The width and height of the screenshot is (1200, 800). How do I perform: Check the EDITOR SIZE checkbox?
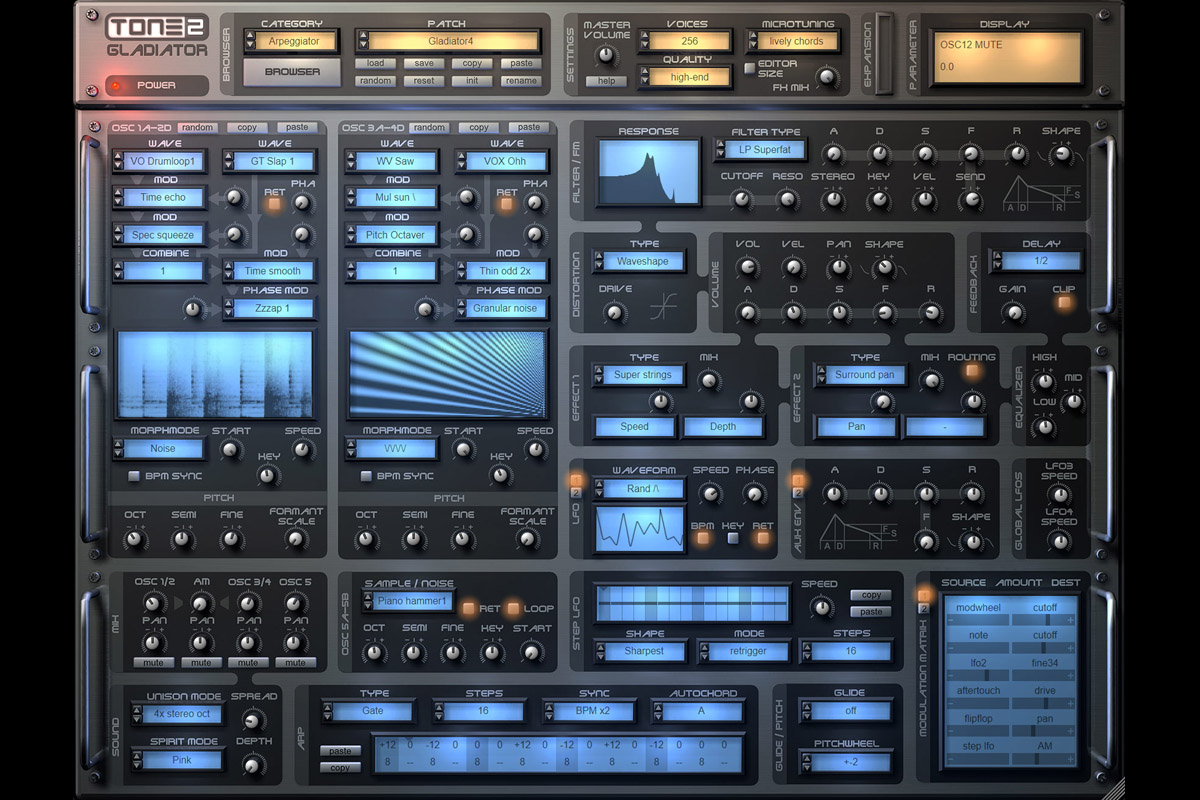pyautogui.click(x=749, y=68)
